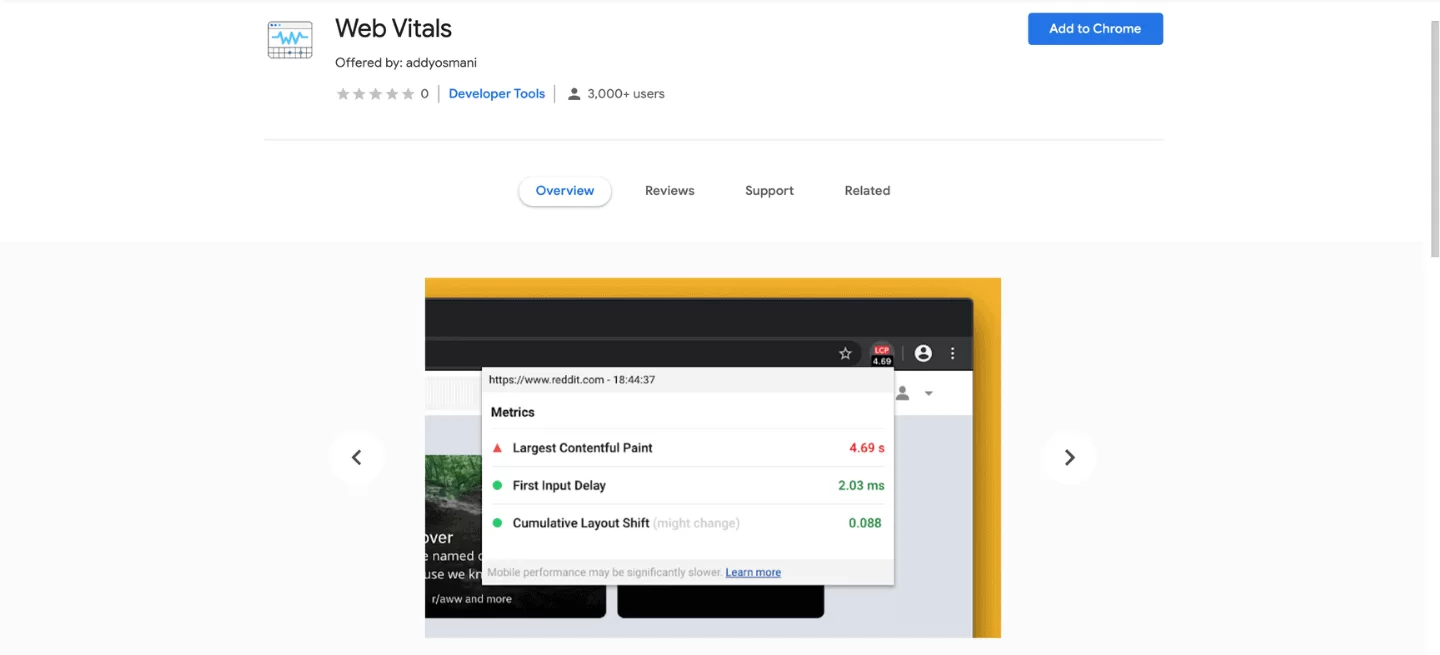This screenshot has height=655, width=1440.
Task: Switch to the Reviews tab
Action: point(669,191)
